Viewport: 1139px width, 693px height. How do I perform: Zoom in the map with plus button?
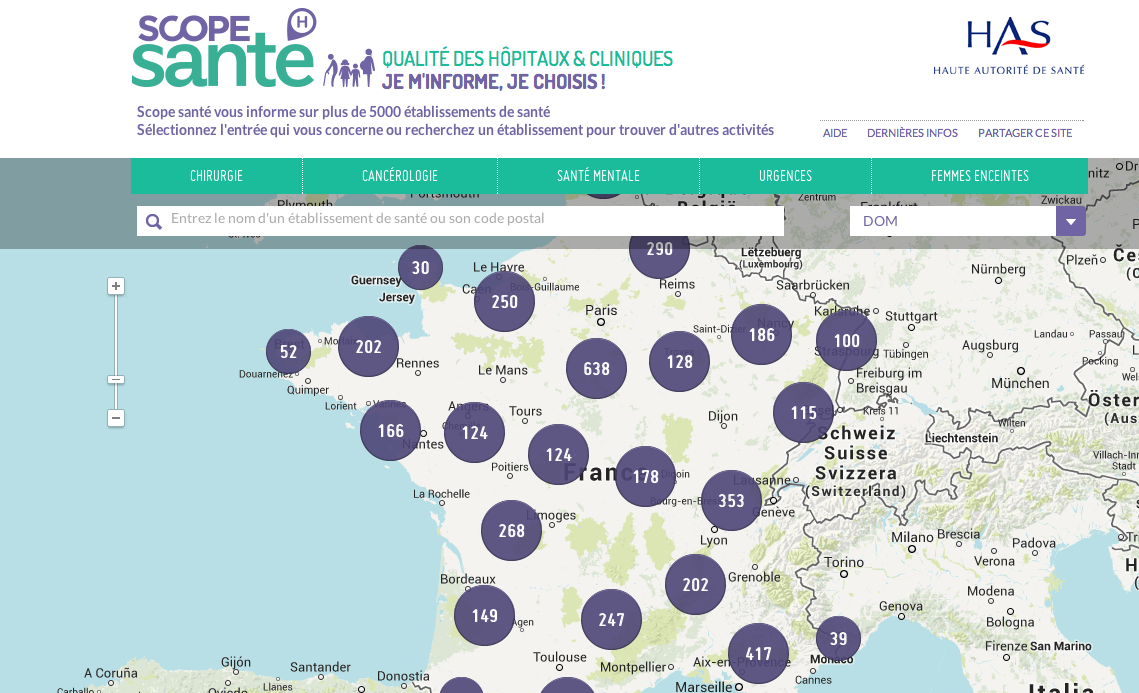tap(116, 286)
